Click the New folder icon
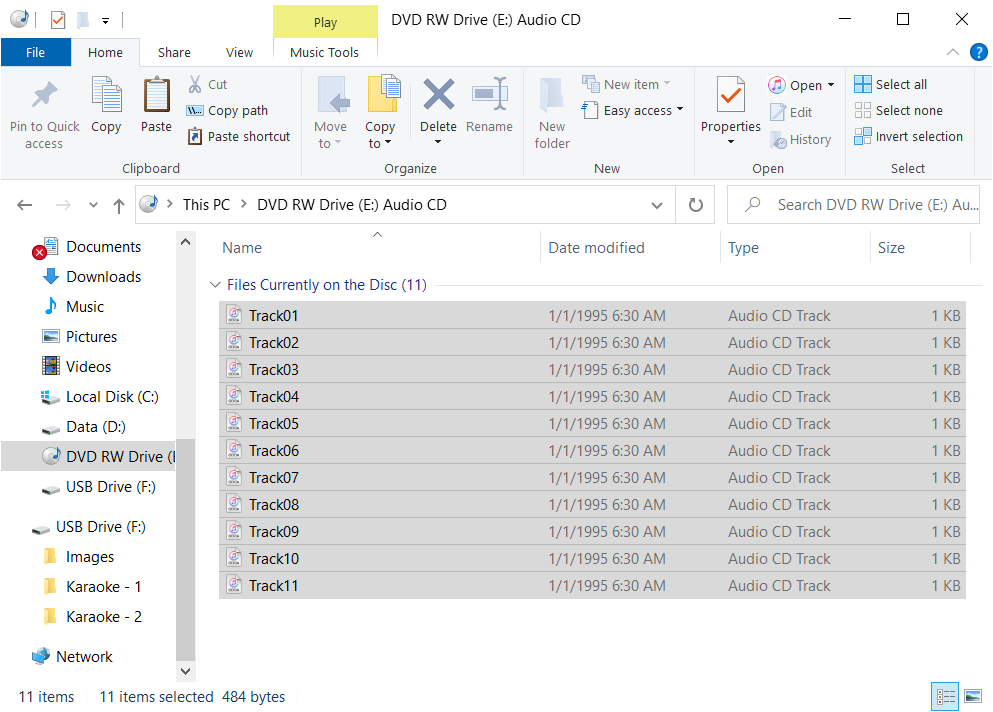Screen dimensions: 993x712 click(x=552, y=96)
